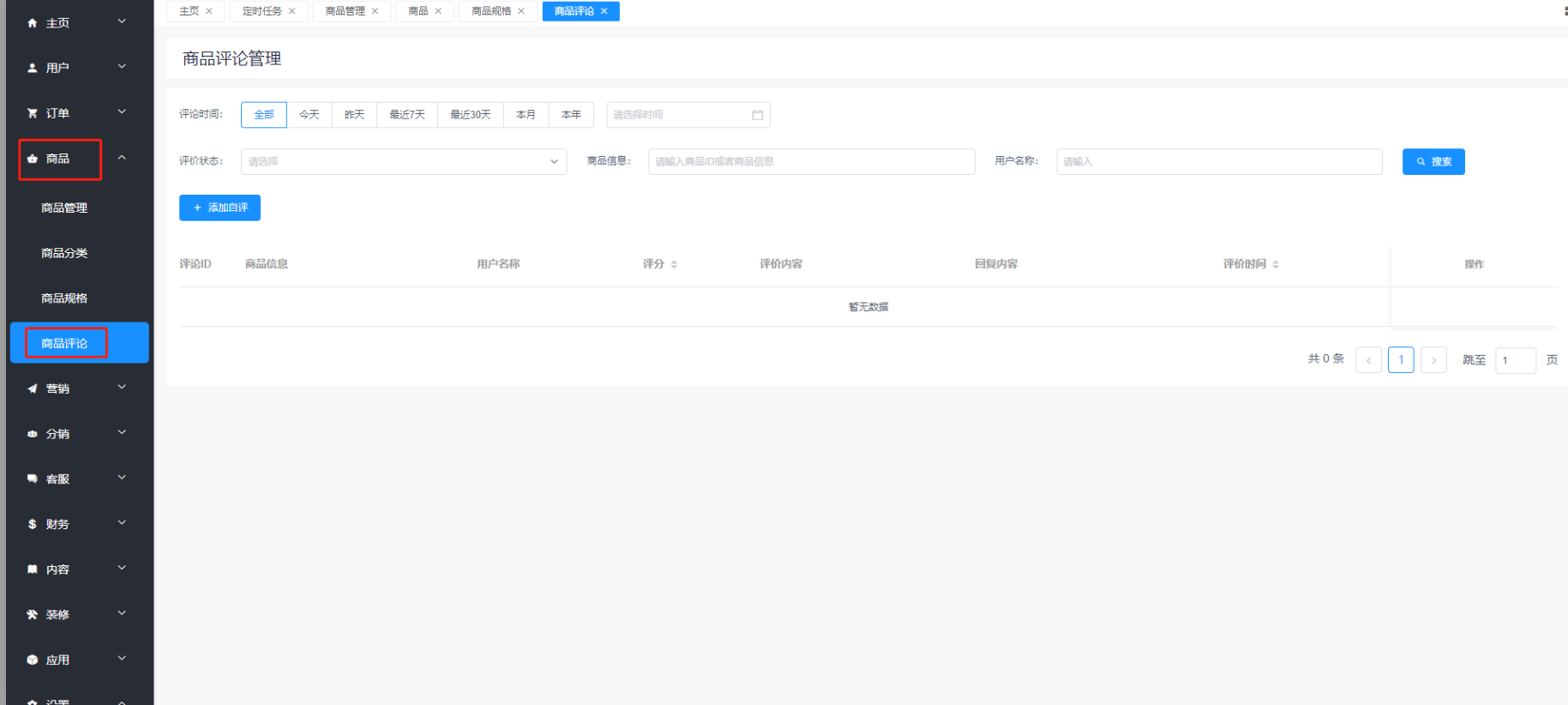Collapse the 商品 sidebar menu chevron
The height and width of the screenshot is (705, 1568).
tap(122, 158)
